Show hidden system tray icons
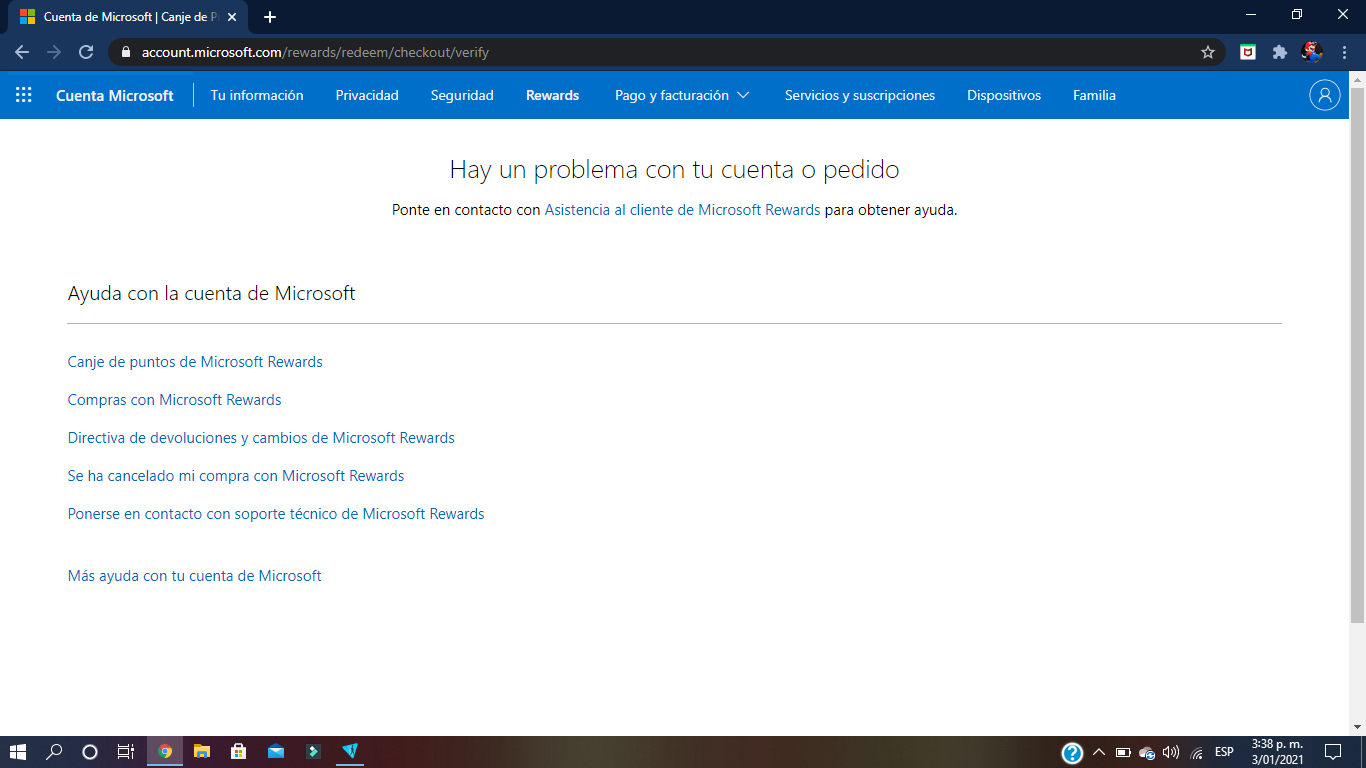This screenshot has height=768, width=1366. tap(1097, 751)
